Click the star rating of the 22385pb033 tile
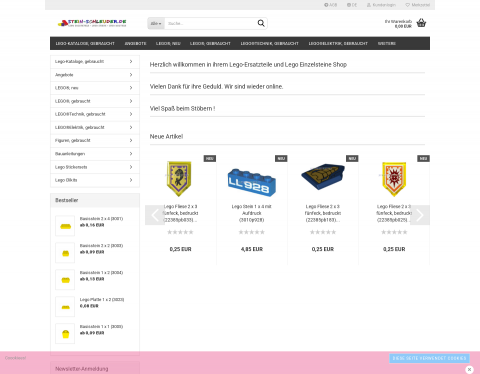480x374 pixels. 180,232
